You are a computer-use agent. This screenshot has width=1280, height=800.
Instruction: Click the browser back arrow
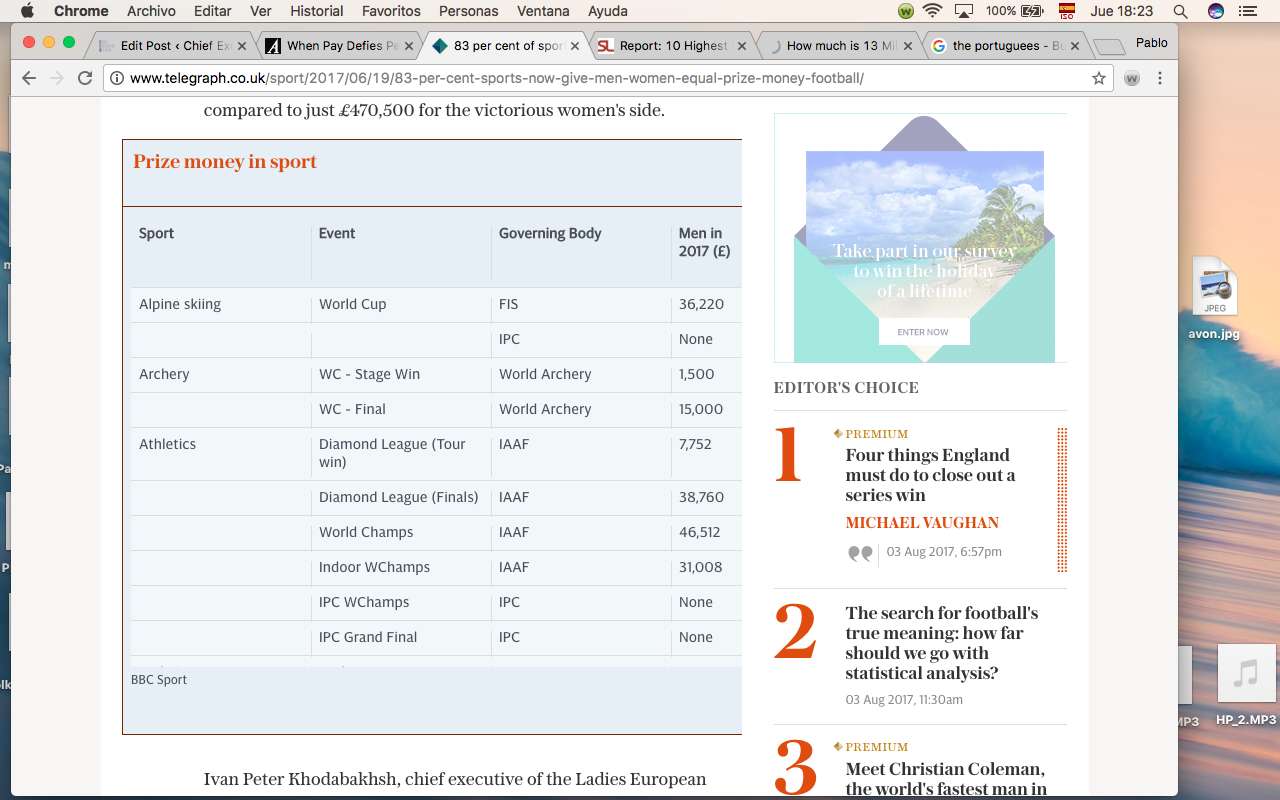29,78
